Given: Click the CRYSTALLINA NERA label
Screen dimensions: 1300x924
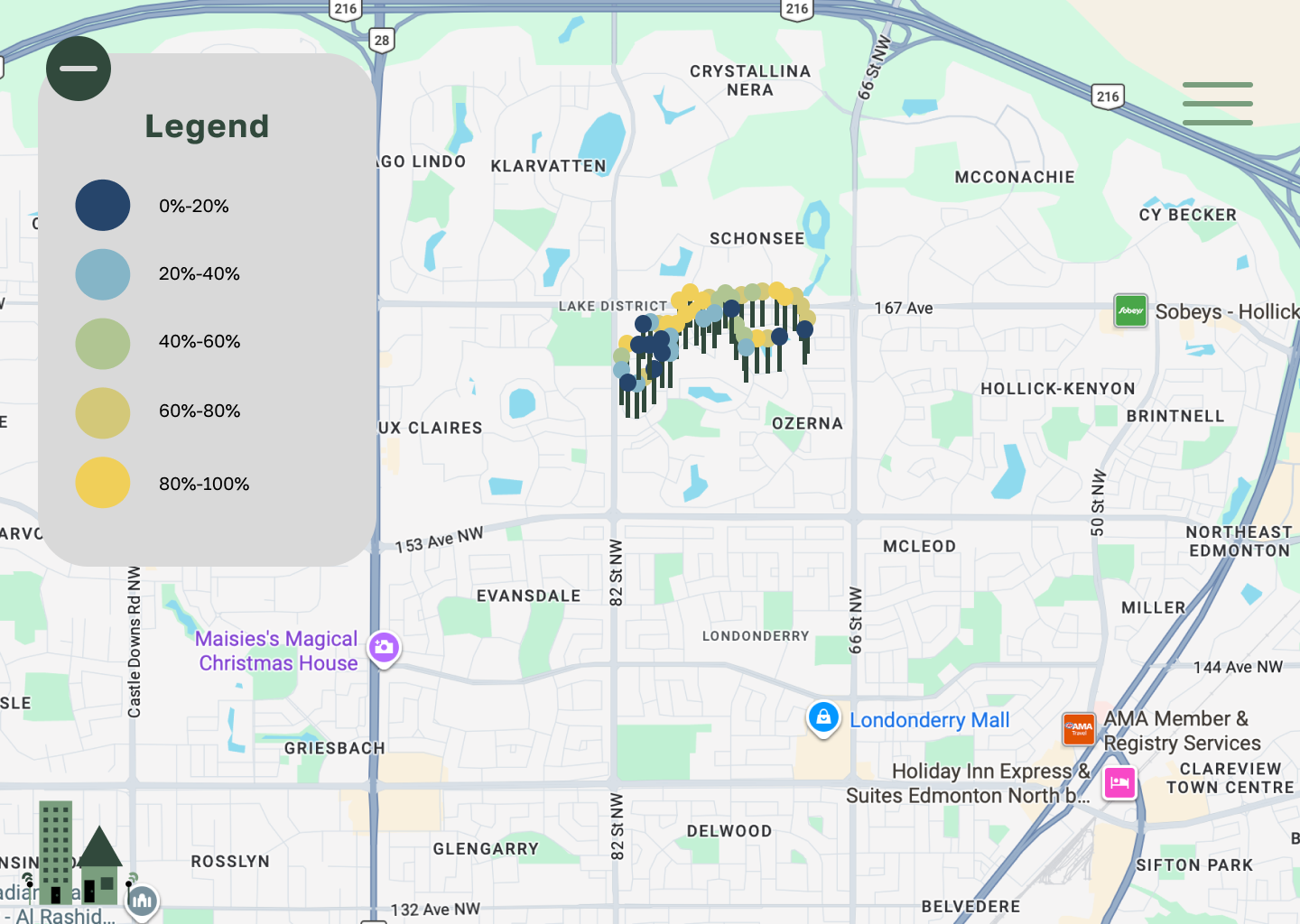Looking at the screenshot, I should pyautogui.click(x=750, y=80).
